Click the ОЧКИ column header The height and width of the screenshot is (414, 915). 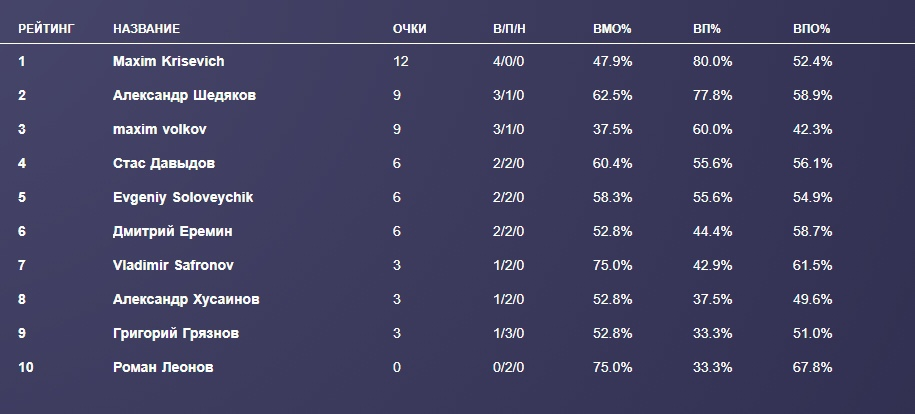(410, 29)
